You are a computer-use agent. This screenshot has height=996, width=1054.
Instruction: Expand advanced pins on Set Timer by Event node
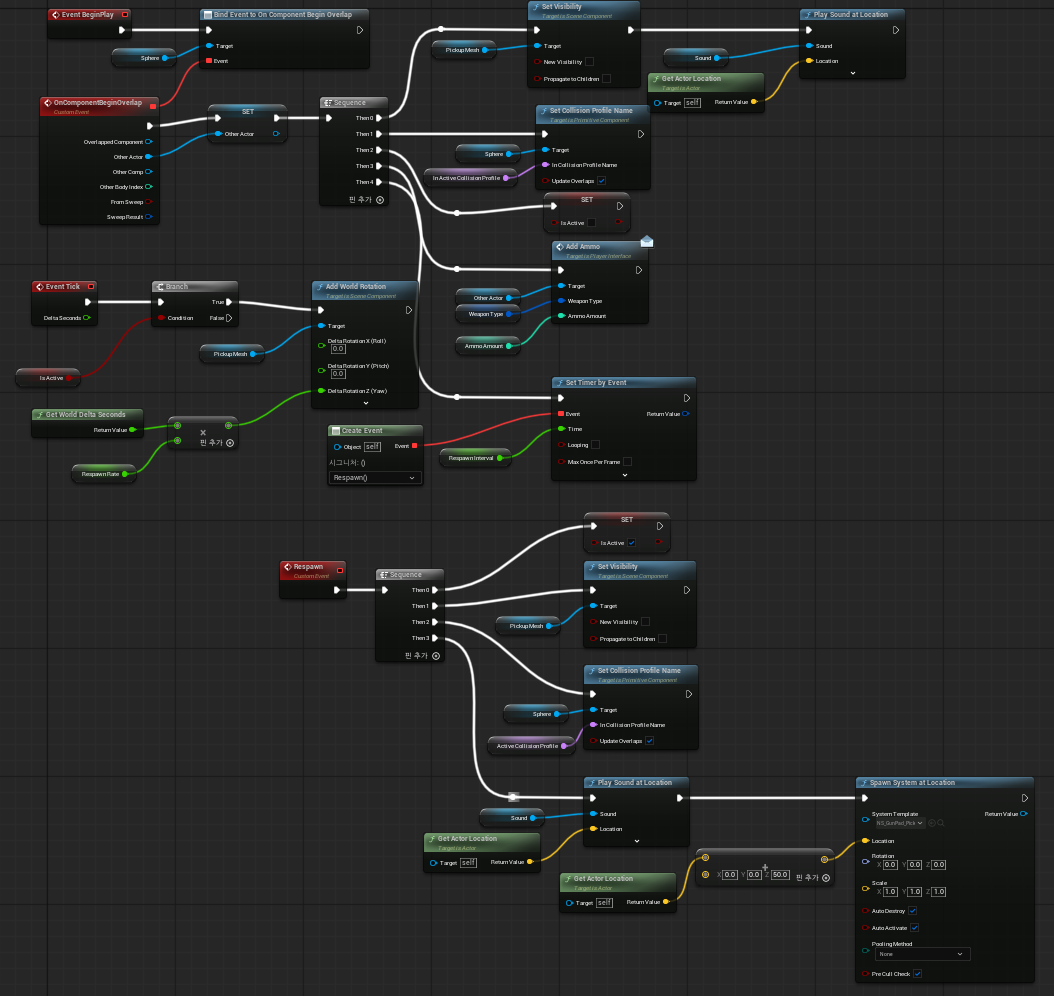[x=625, y=475]
